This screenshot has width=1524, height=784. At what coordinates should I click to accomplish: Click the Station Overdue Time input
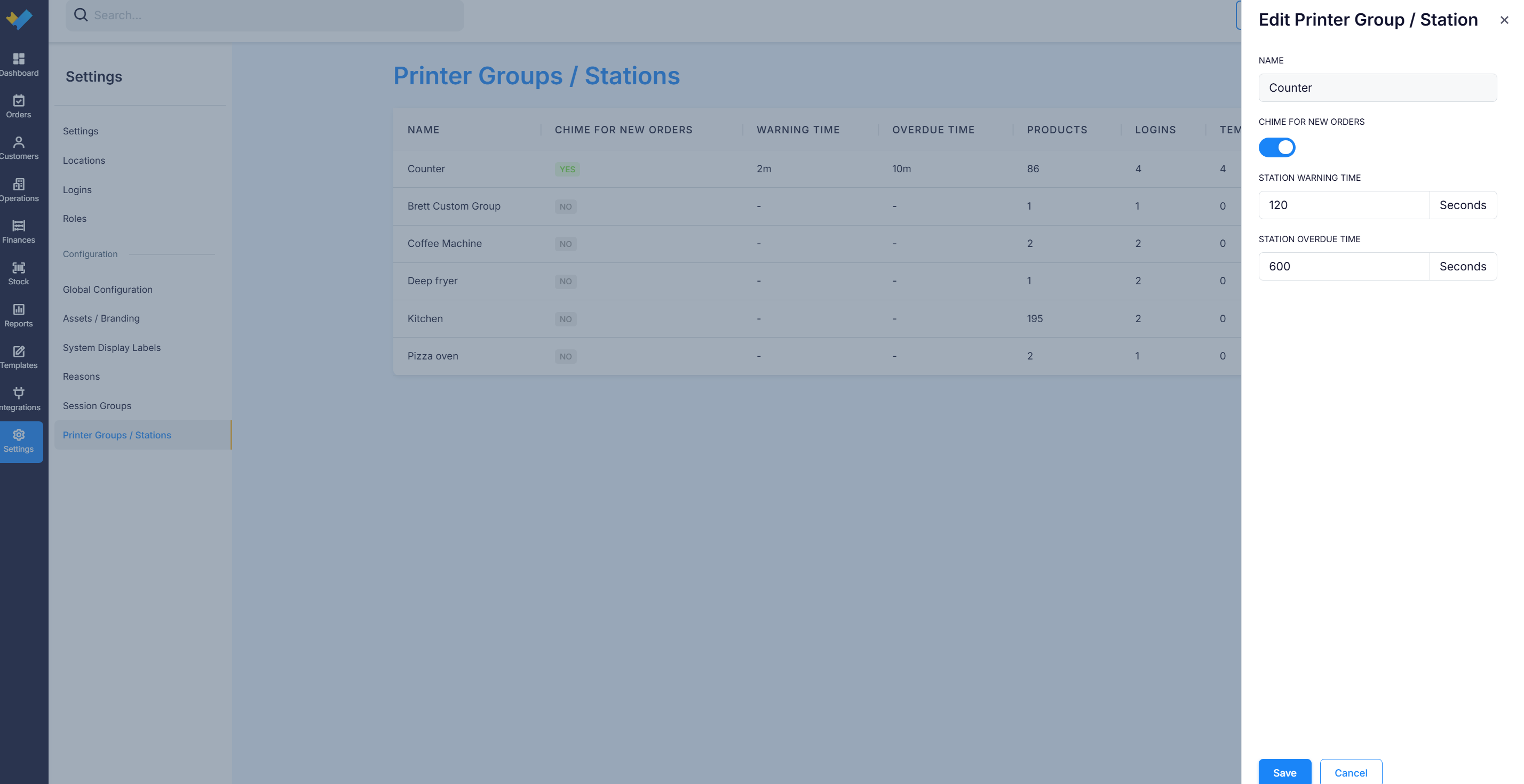1344,267
